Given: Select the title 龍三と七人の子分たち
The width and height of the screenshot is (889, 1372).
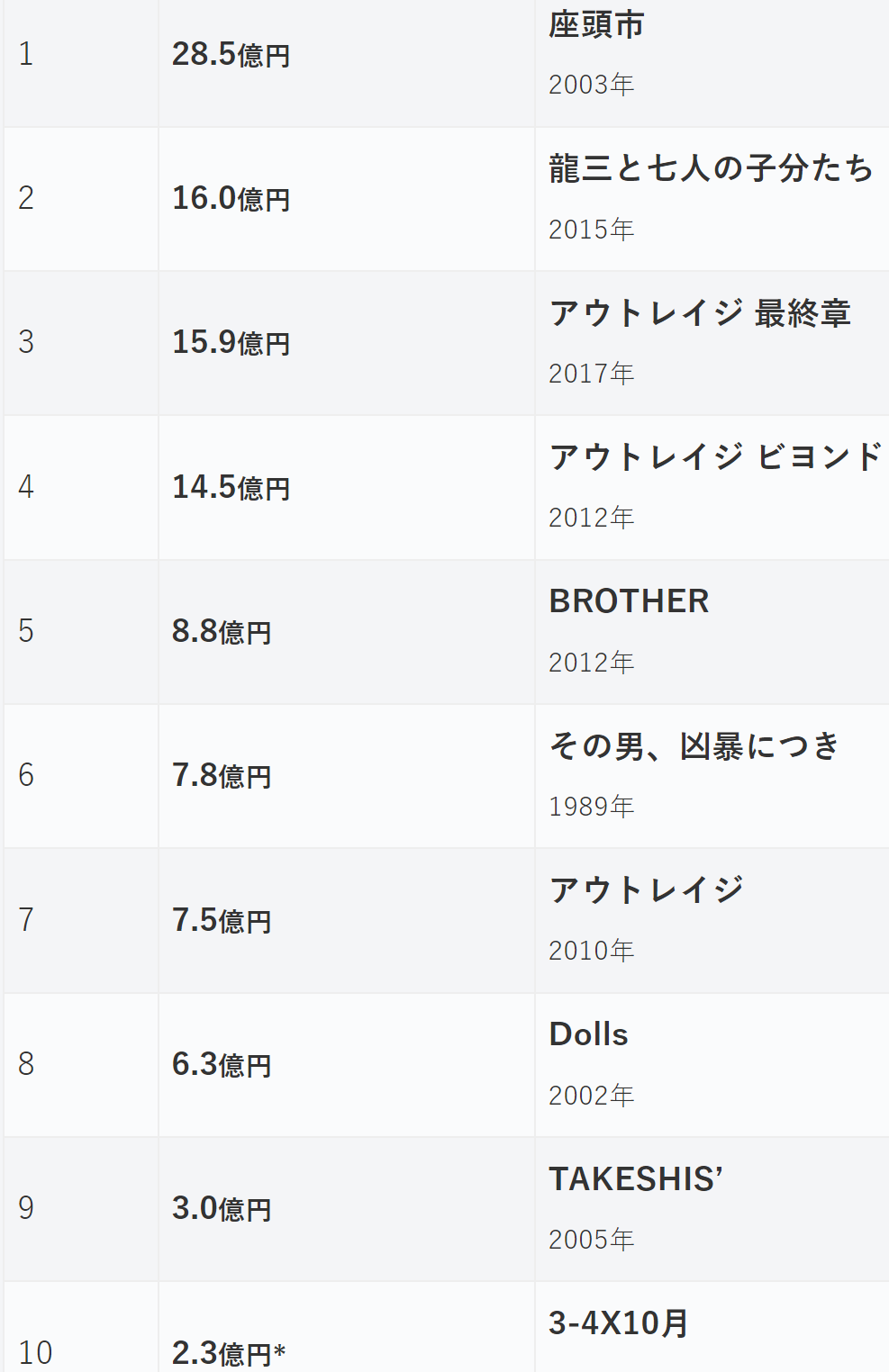Looking at the screenshot, I should pyautogui.click(x=711, y=168).
